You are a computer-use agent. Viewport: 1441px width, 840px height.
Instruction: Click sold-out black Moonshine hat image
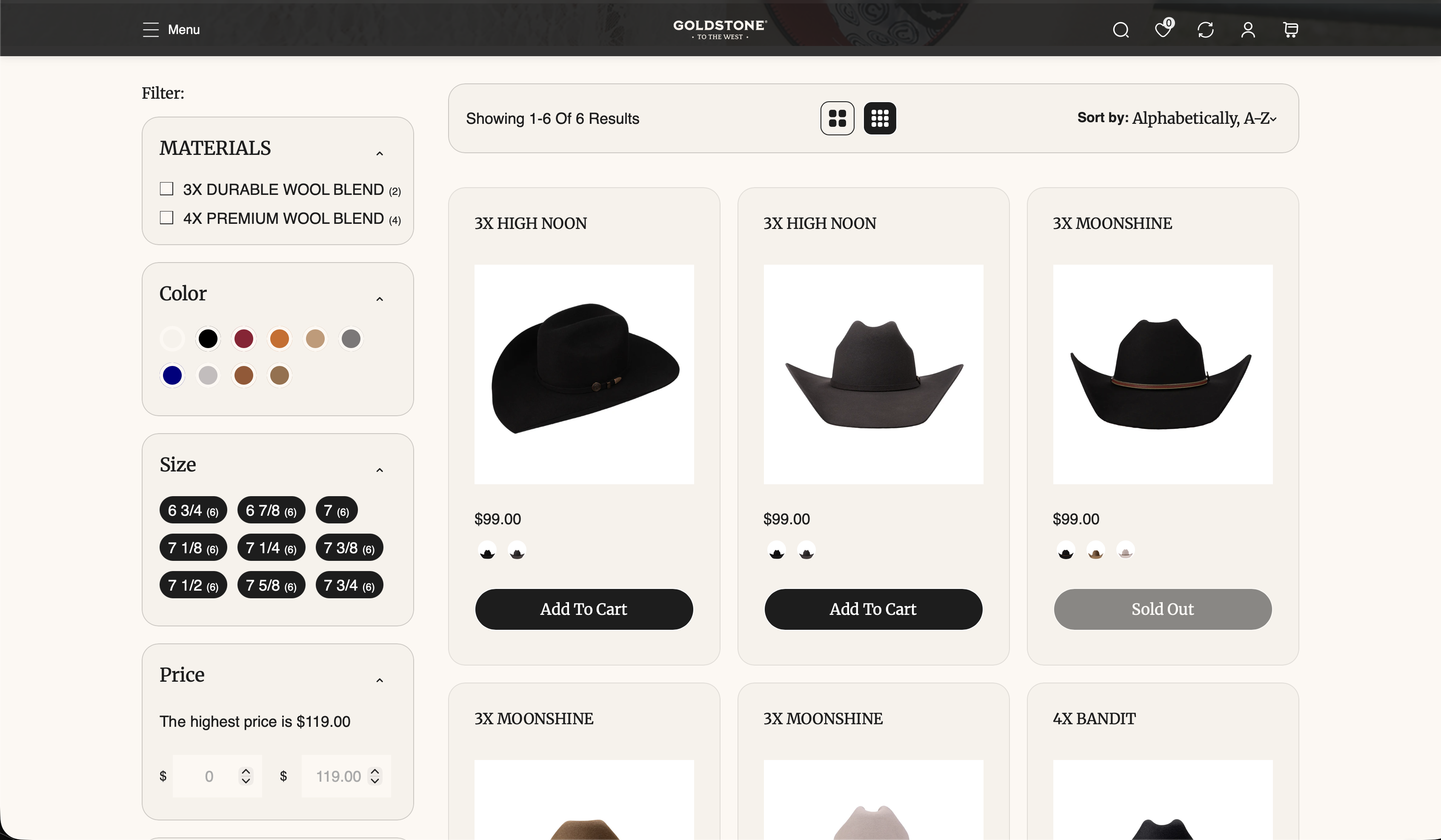[1163, 374]
